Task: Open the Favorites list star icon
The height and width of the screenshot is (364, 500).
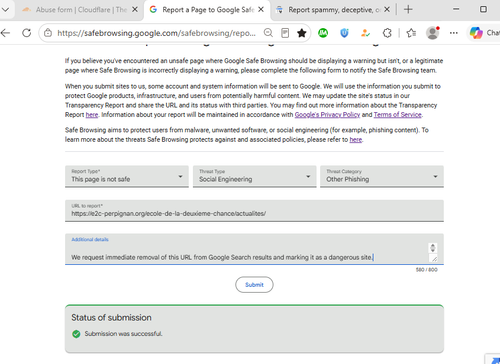Action: pyautogui.click(x=411, y=33)
